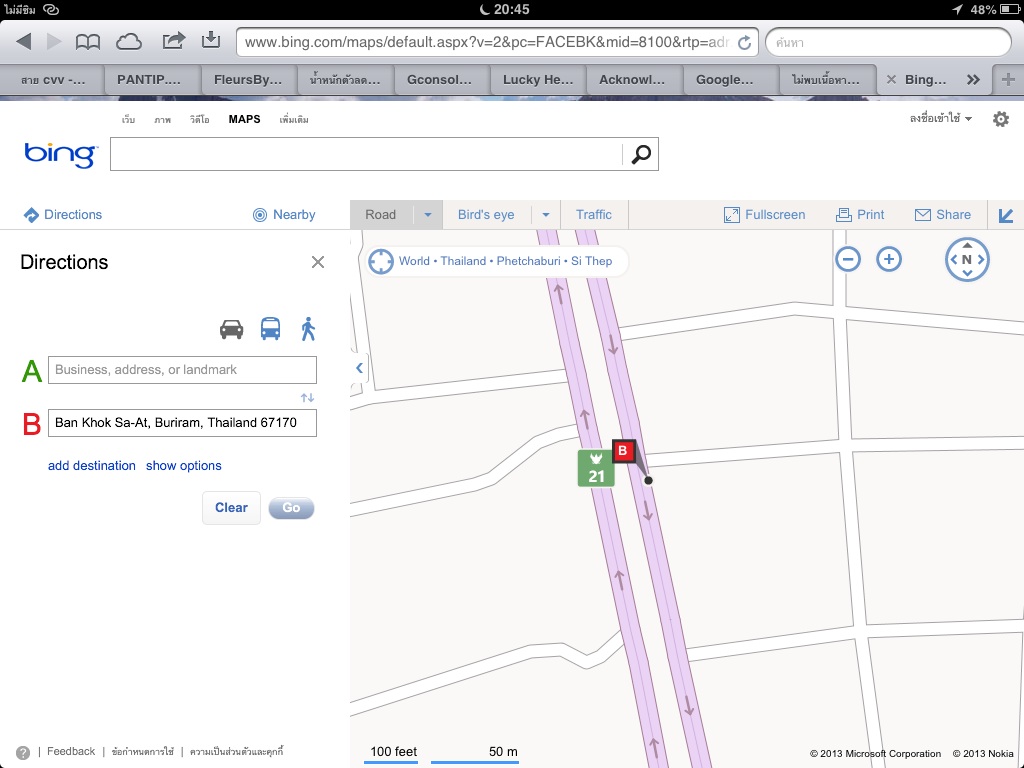Toggle the Traffic overlay
This screenshot has width=1024, height=768.
tap(594, 215)
